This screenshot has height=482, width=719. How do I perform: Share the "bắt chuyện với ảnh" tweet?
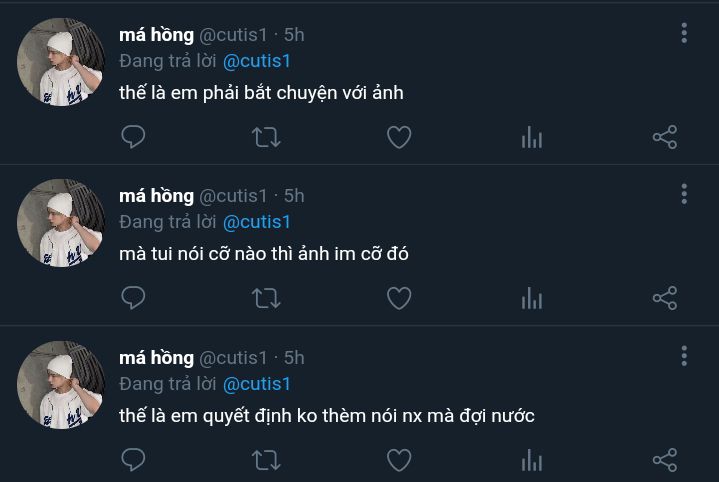click(x=665, y=137)
